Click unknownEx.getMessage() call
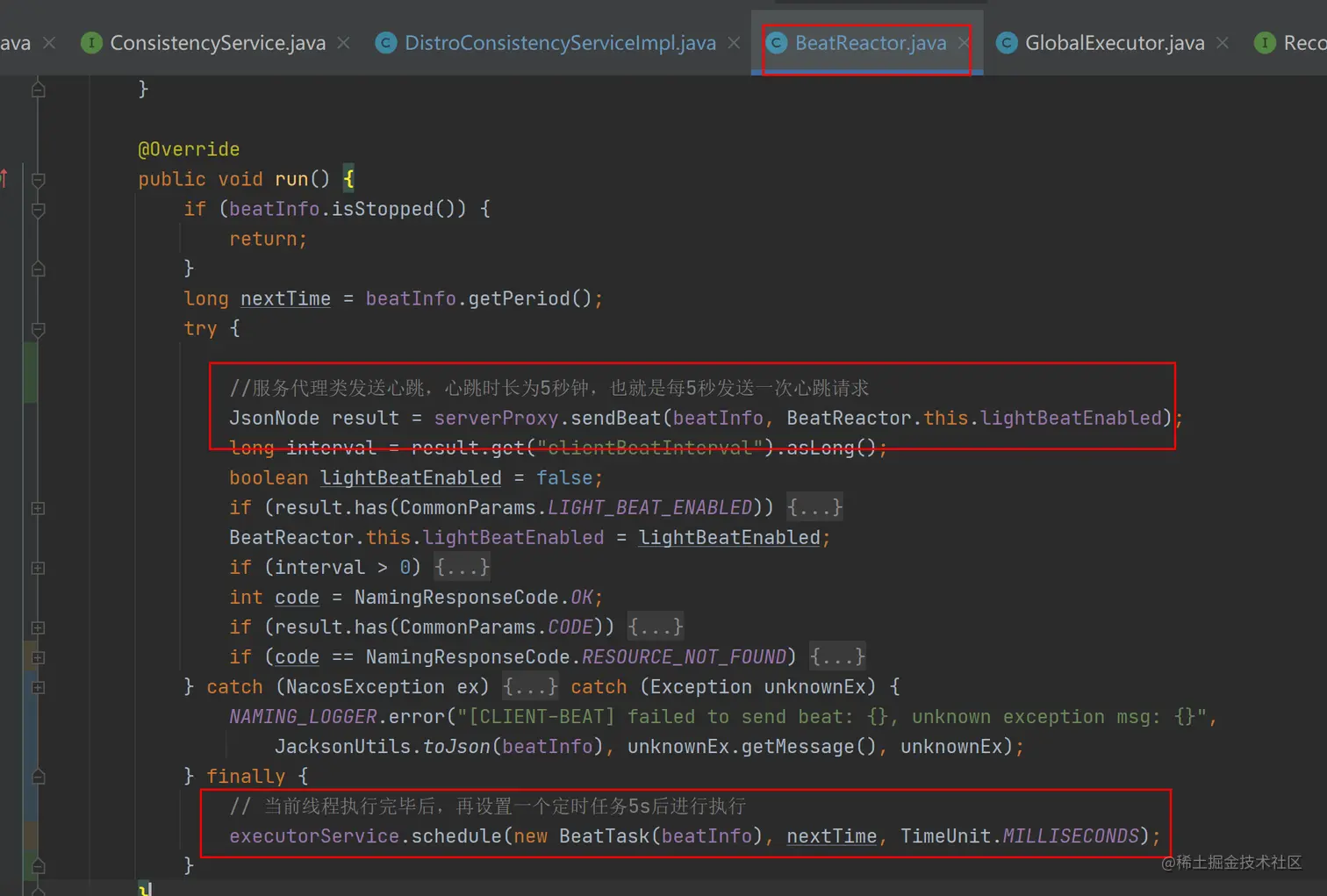This screenshot has width=1327, height=896. pyautogui.click(x=752, y=746)
